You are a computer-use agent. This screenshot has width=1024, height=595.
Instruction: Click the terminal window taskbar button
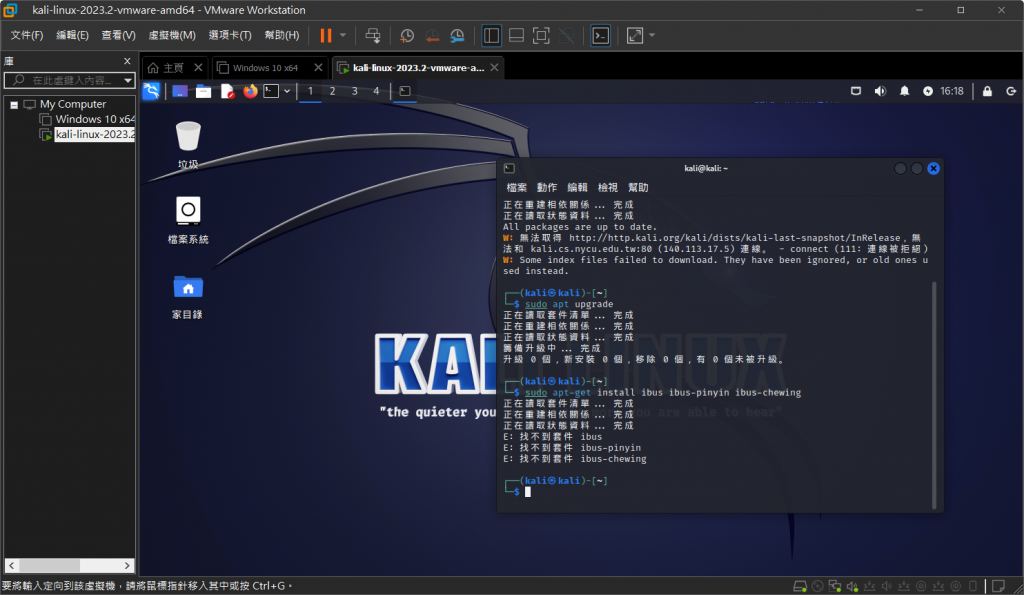point(405,91)
